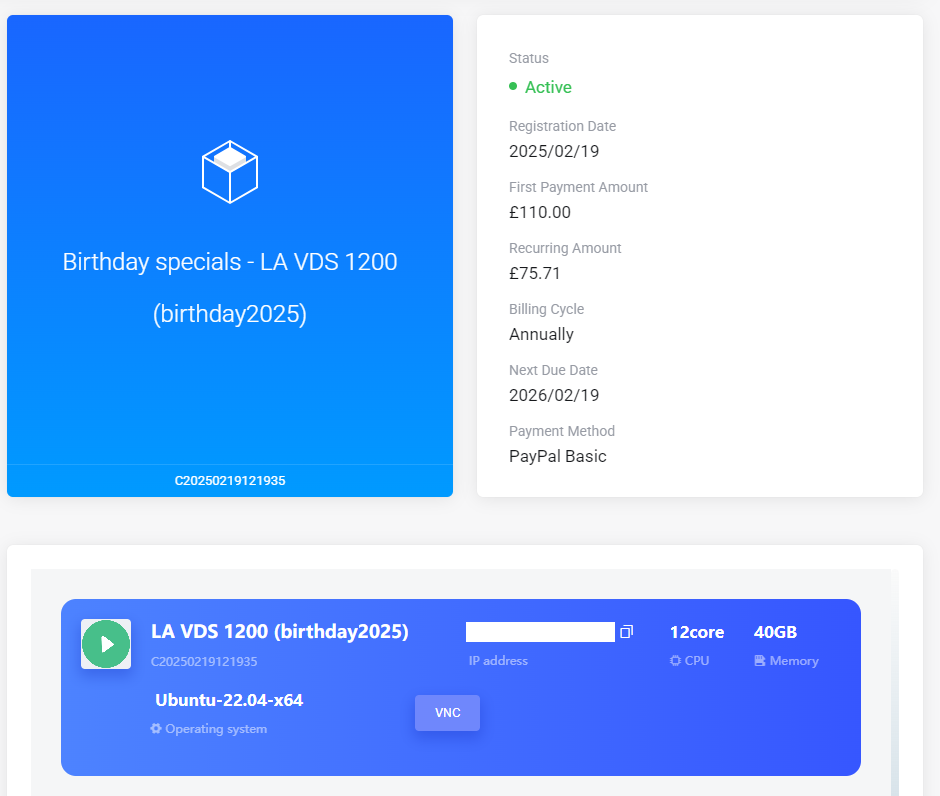Screen dimensions: 940x796
Task: Click the 12core CPU value
Action: click(696, 632)
